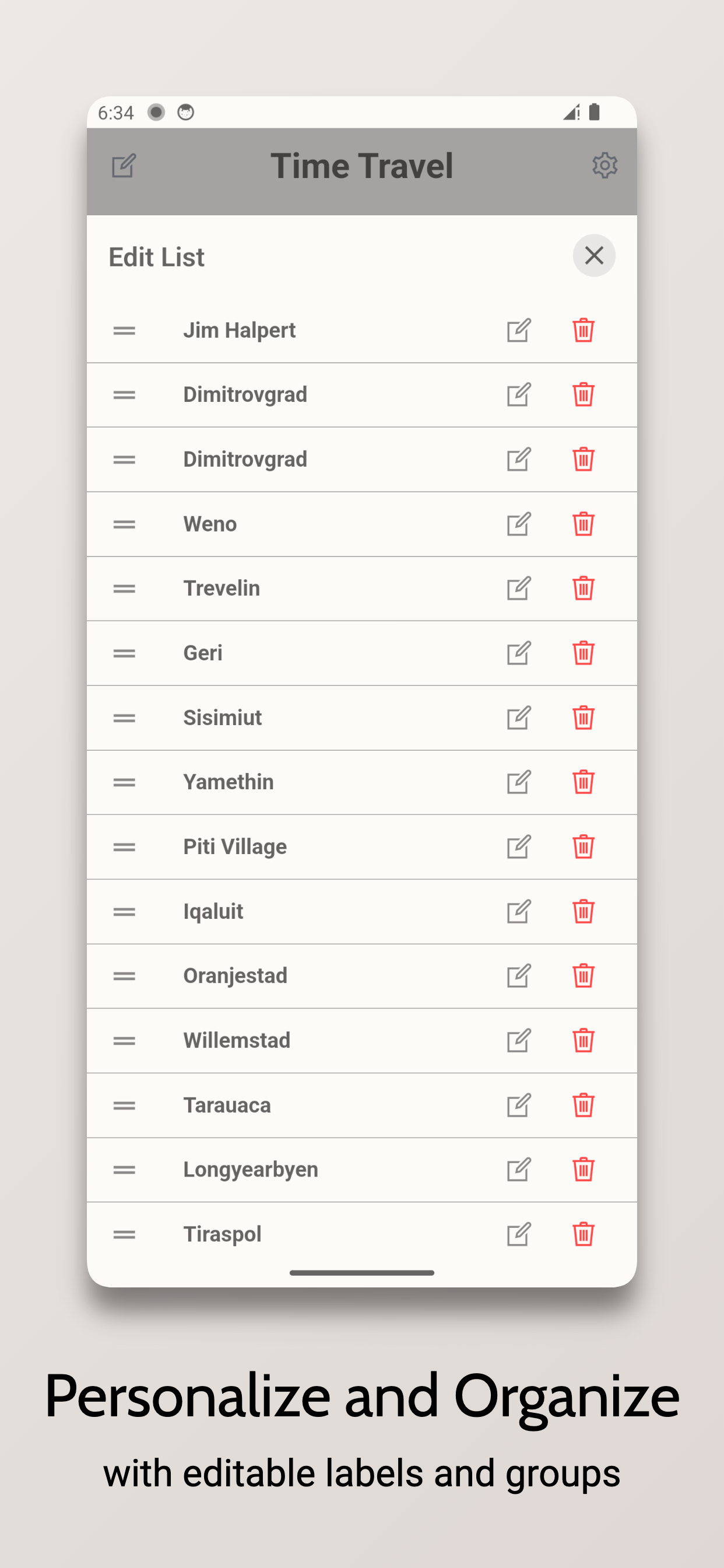
Task: Delete the Tarauaca entry
Action: [583, 1105]
